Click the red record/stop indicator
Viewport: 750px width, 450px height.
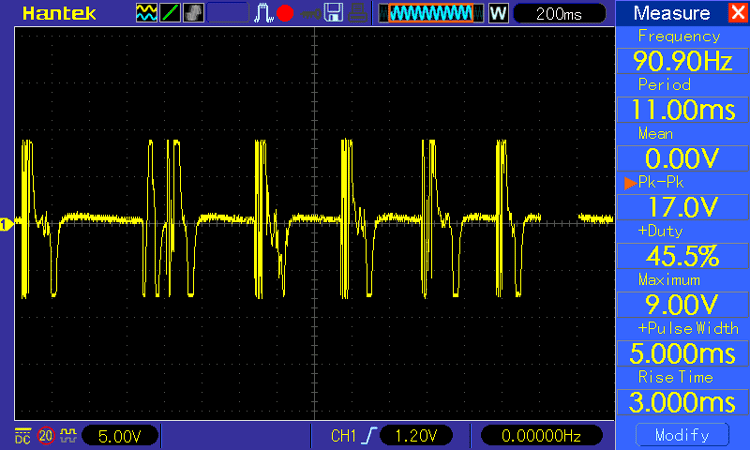[285, 13]
